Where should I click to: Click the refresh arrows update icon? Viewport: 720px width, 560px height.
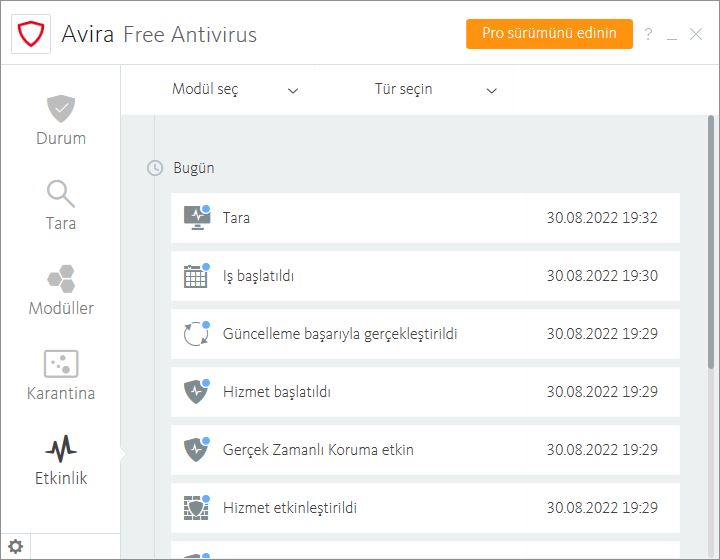coord(196,334)
